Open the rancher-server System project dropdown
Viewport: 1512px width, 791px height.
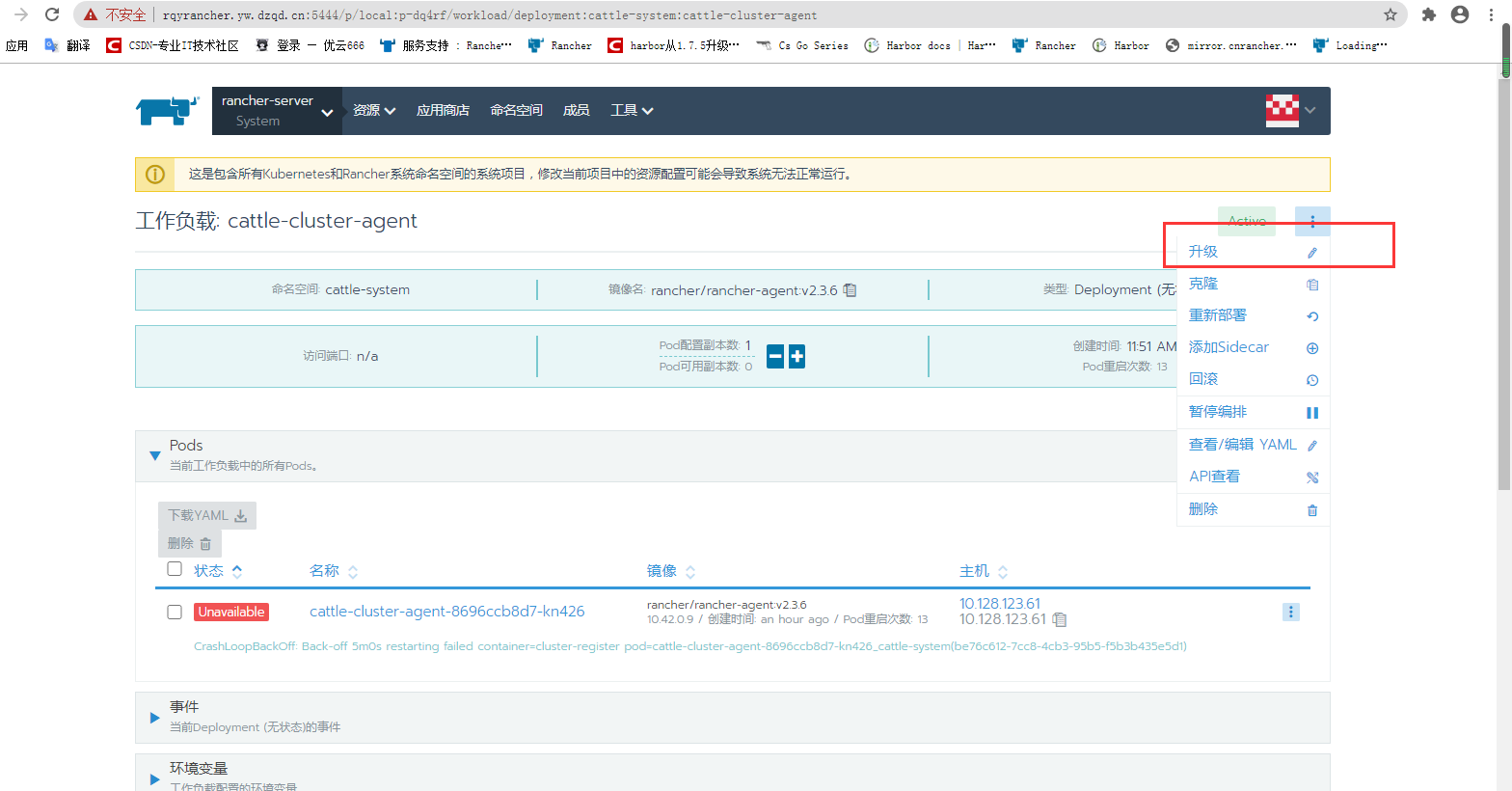pos(278,111)
